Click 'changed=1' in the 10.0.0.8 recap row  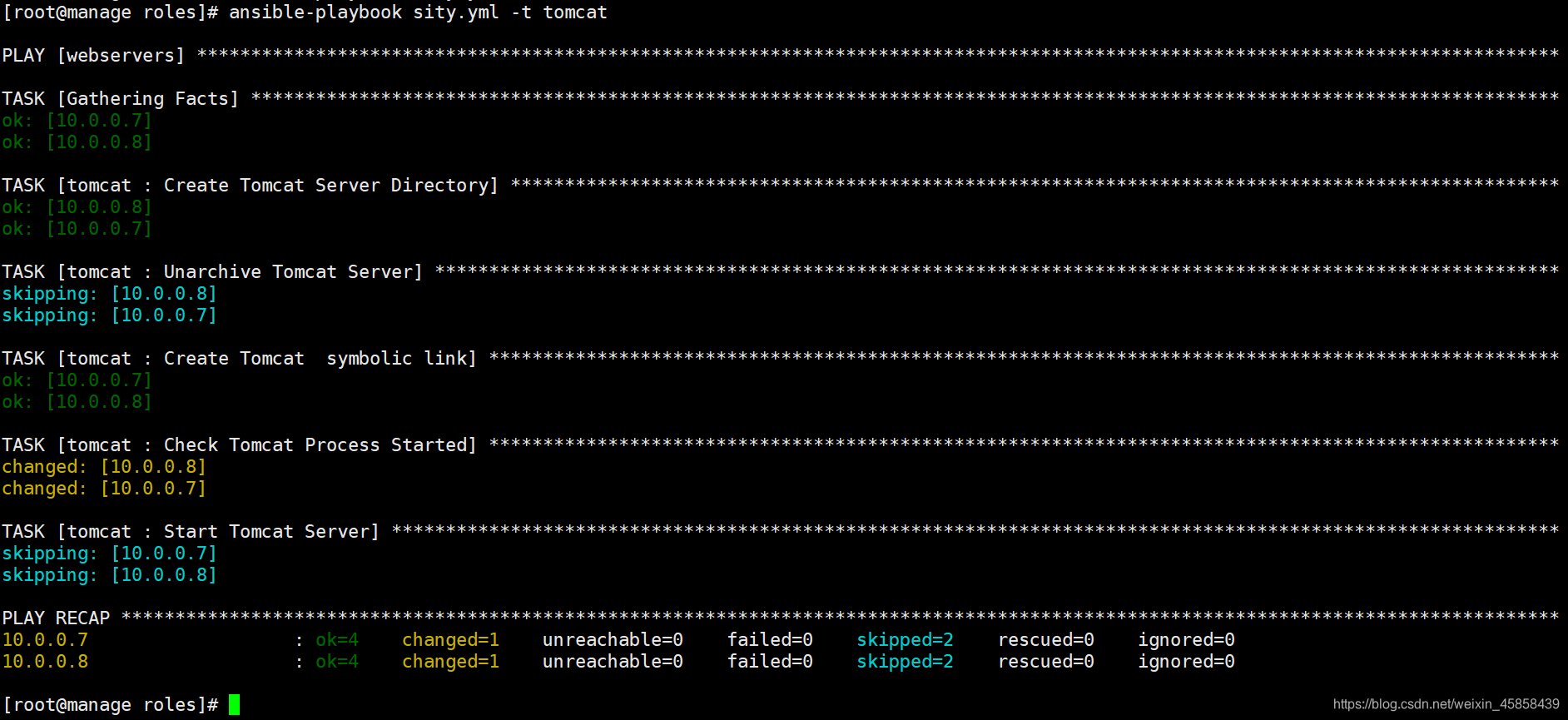coord(451,662)
